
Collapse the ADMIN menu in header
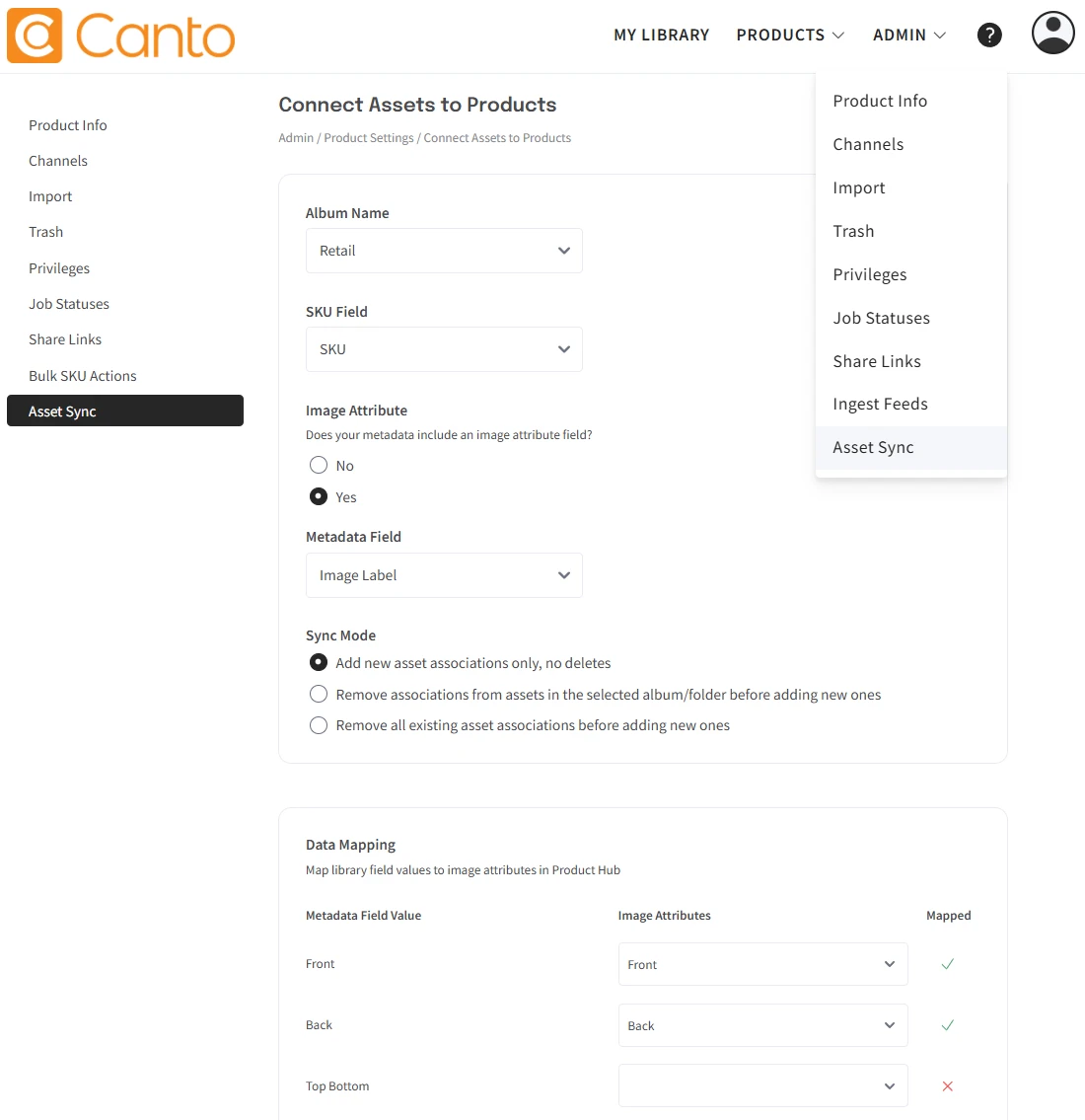click(908, 35)
